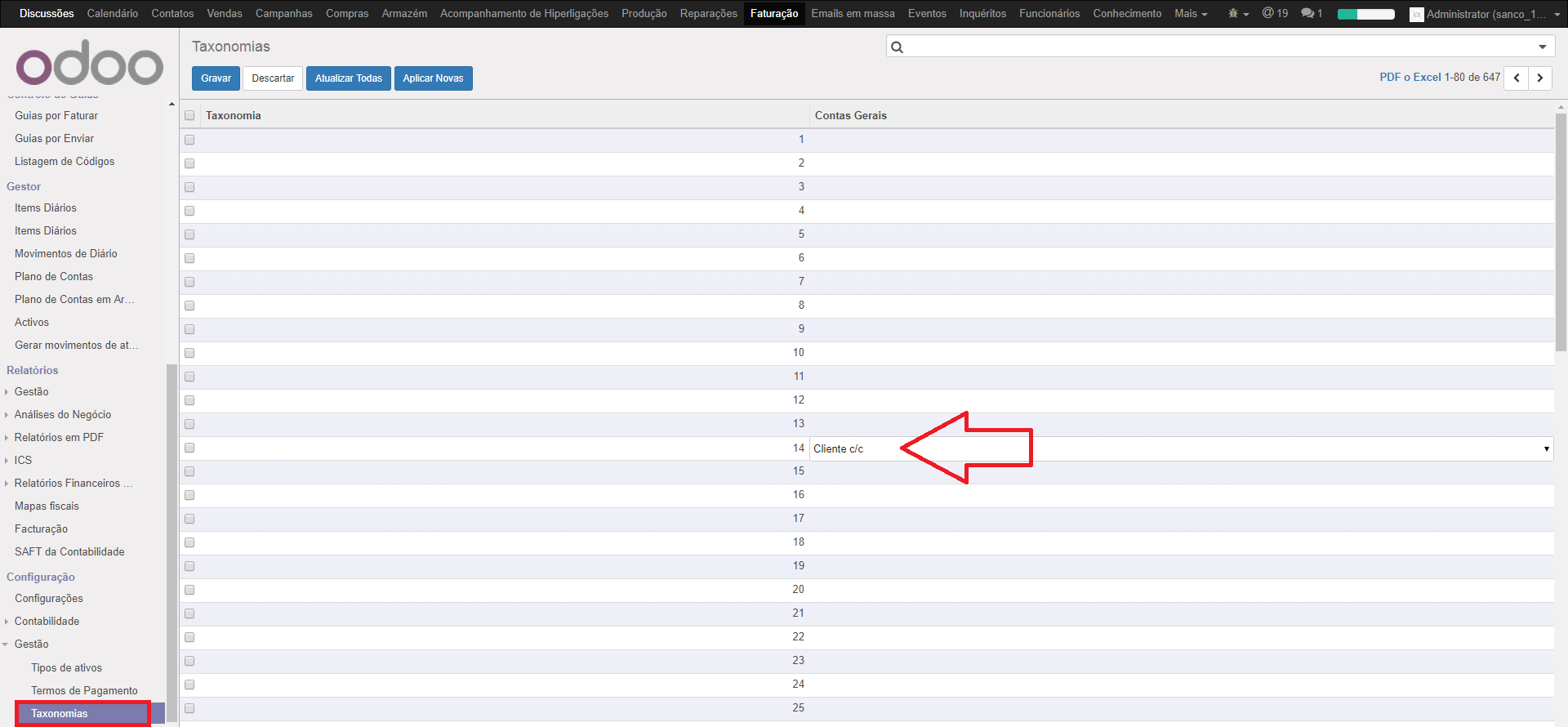
Task: Select the checkbox for taxonomy row 14
Action: pyautogui.click(x=189, y=448)
